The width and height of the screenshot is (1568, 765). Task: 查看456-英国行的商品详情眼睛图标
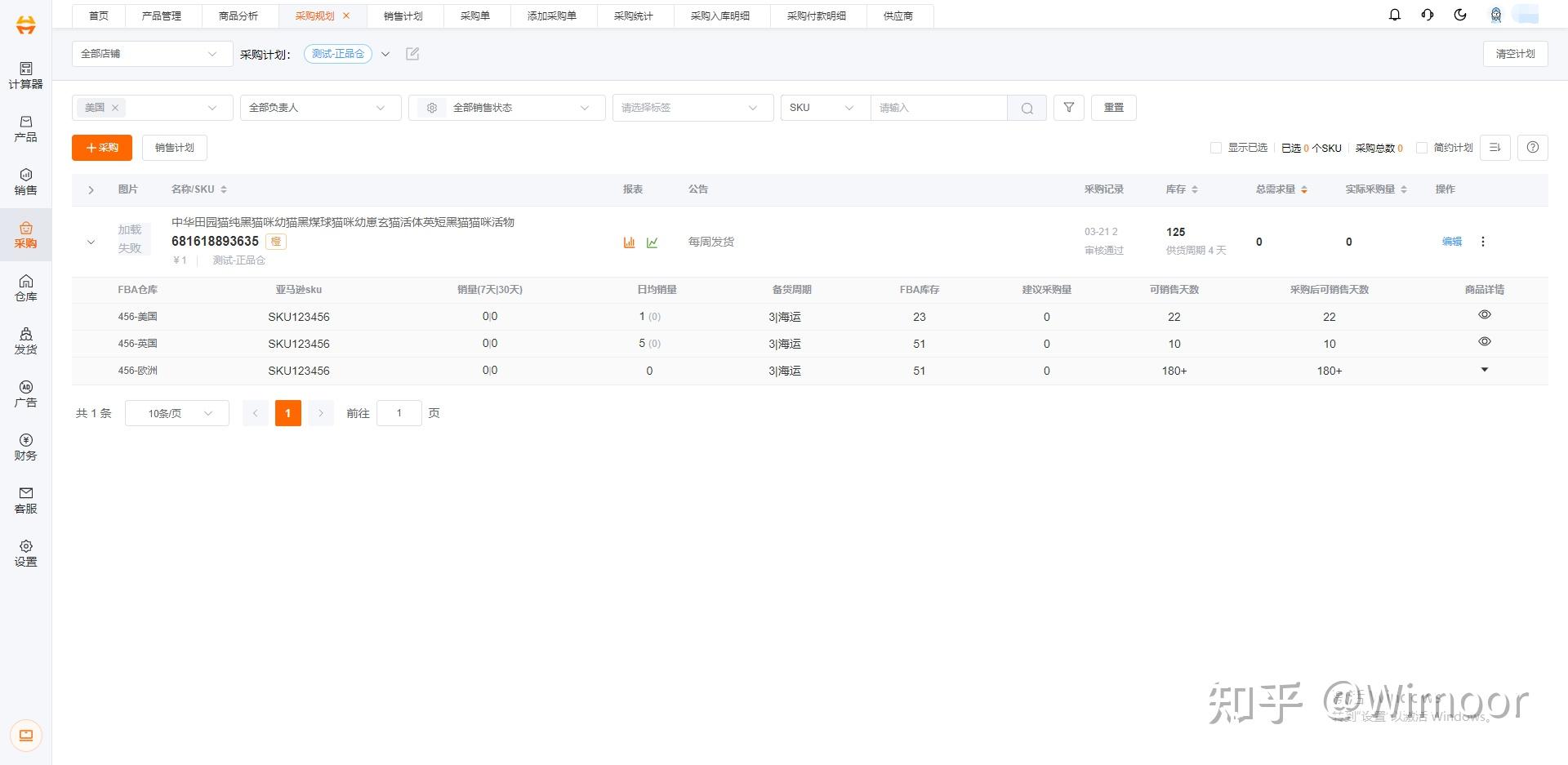[1484, 341]
